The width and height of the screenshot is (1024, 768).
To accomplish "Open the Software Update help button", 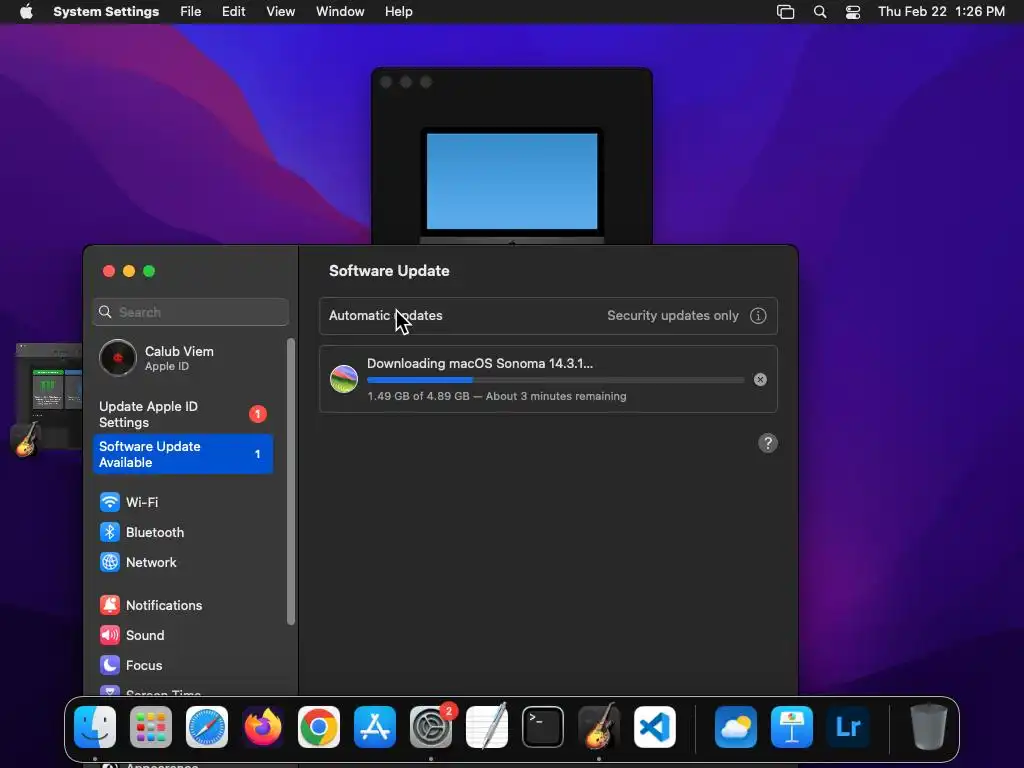I will point(767,443).
